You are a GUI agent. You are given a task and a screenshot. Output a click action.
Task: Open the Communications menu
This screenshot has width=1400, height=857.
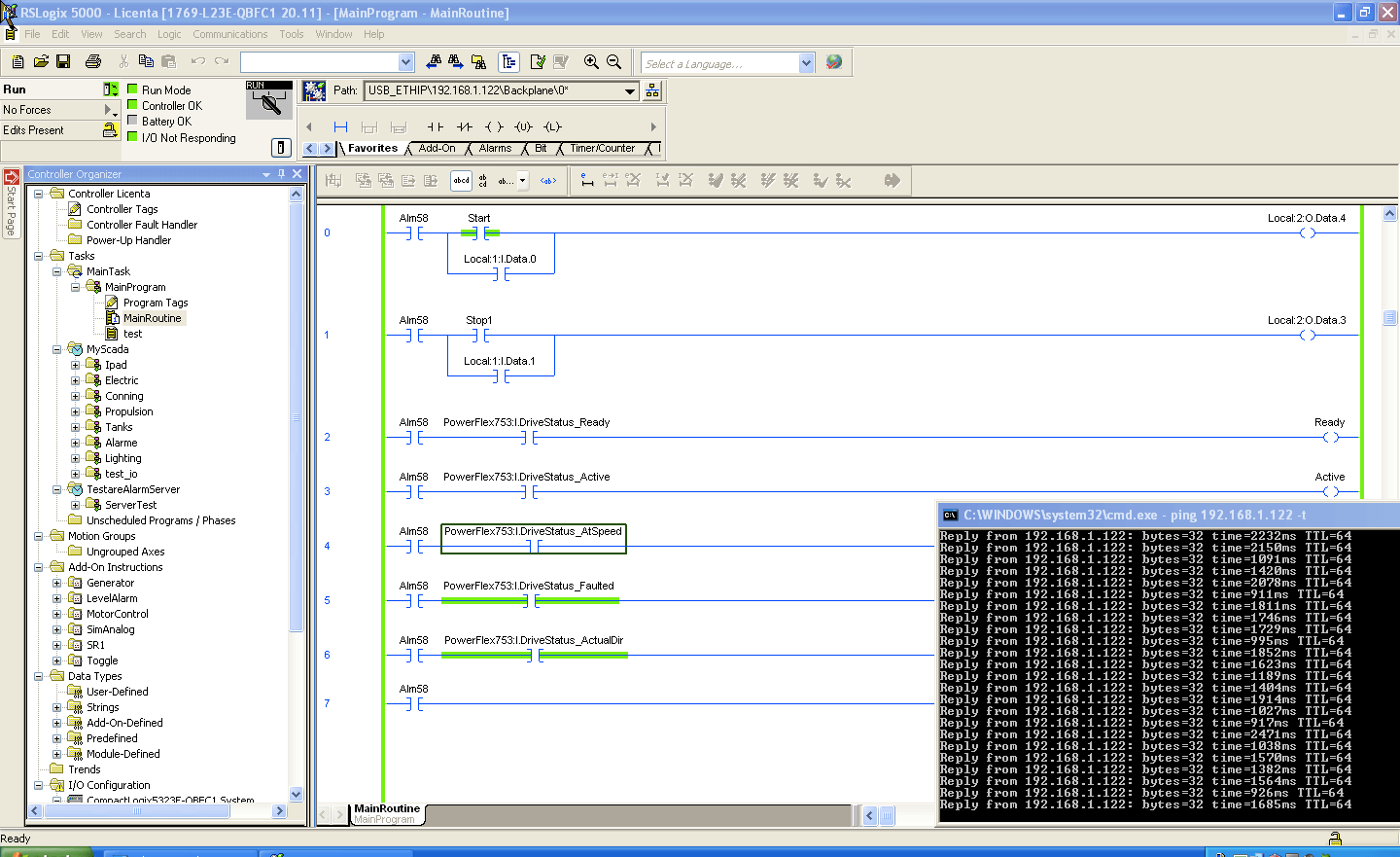pyautogui.click(x=230, y=34)
